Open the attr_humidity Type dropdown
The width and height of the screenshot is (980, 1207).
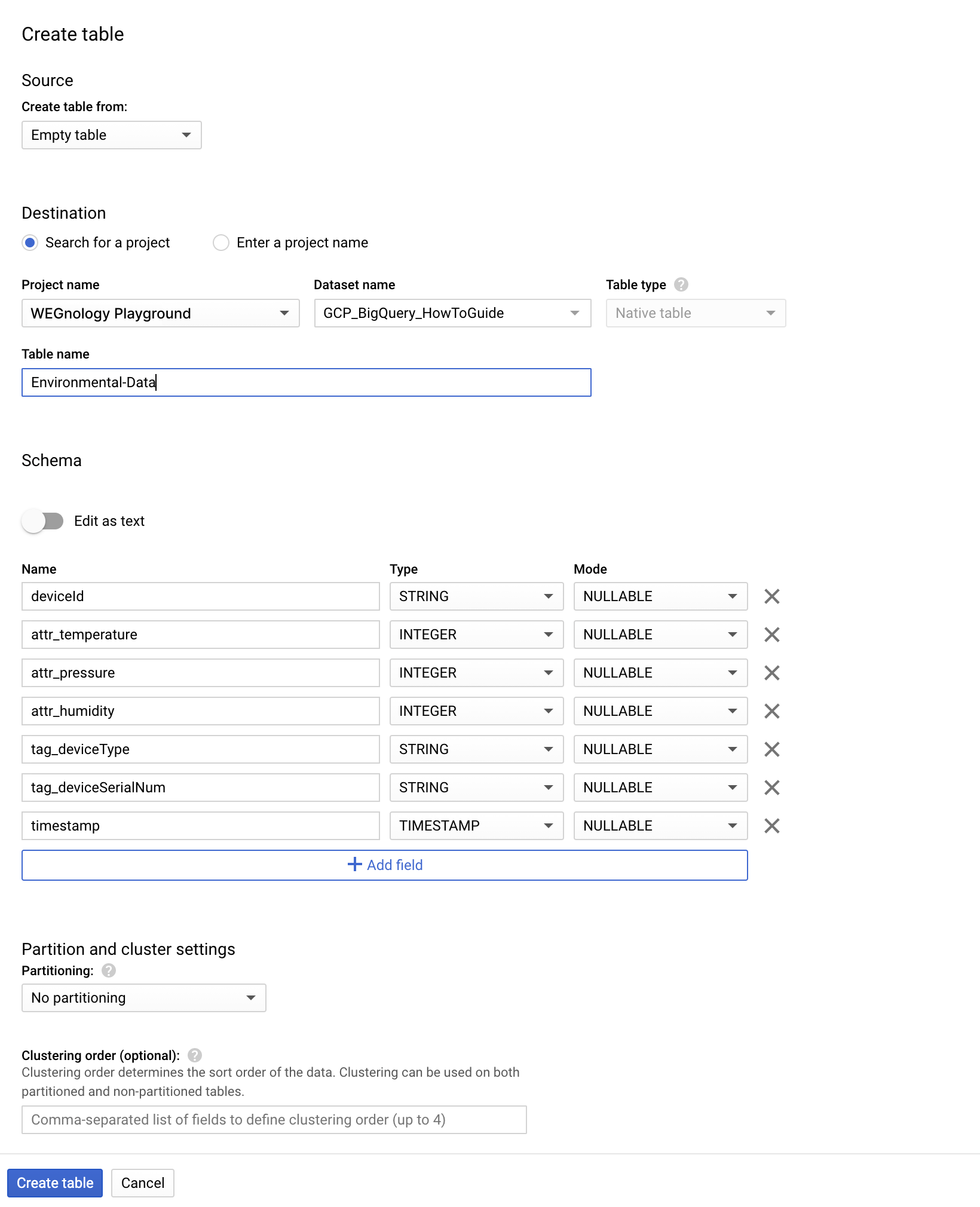point(476,711)
